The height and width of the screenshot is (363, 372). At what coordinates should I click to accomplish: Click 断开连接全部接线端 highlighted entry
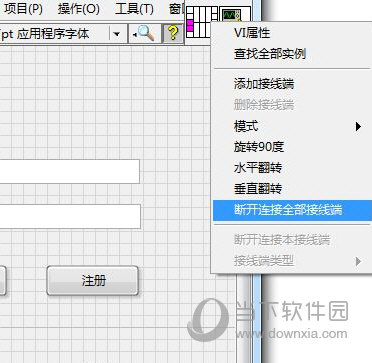click(x=292, y=210)
